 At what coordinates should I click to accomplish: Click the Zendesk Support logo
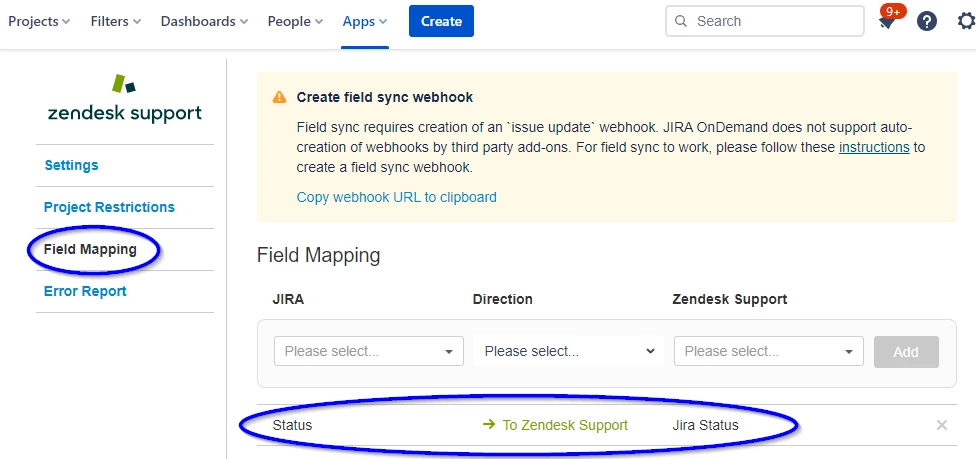[124, 100]
